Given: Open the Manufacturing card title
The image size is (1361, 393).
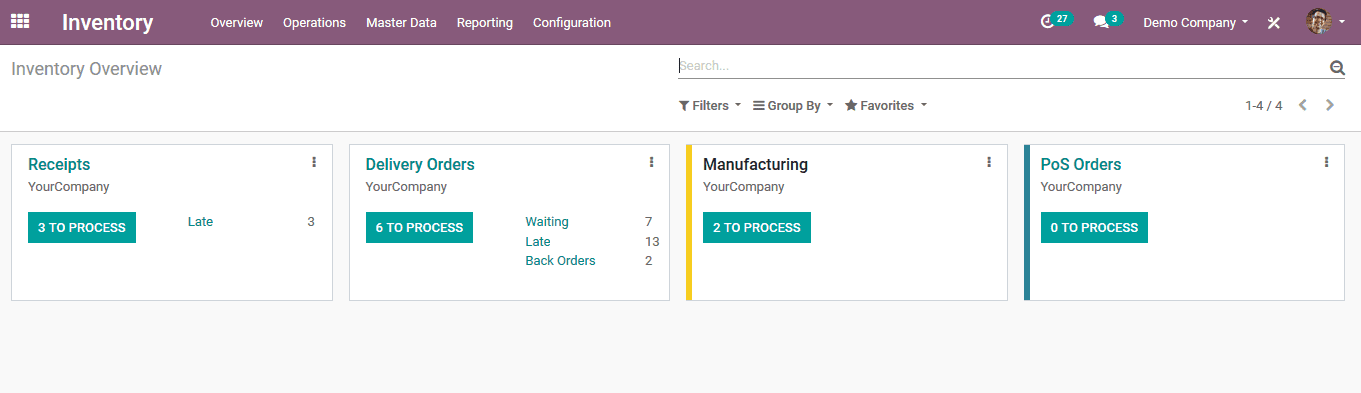Looking at the screenshot, I should tap(755, 164).
